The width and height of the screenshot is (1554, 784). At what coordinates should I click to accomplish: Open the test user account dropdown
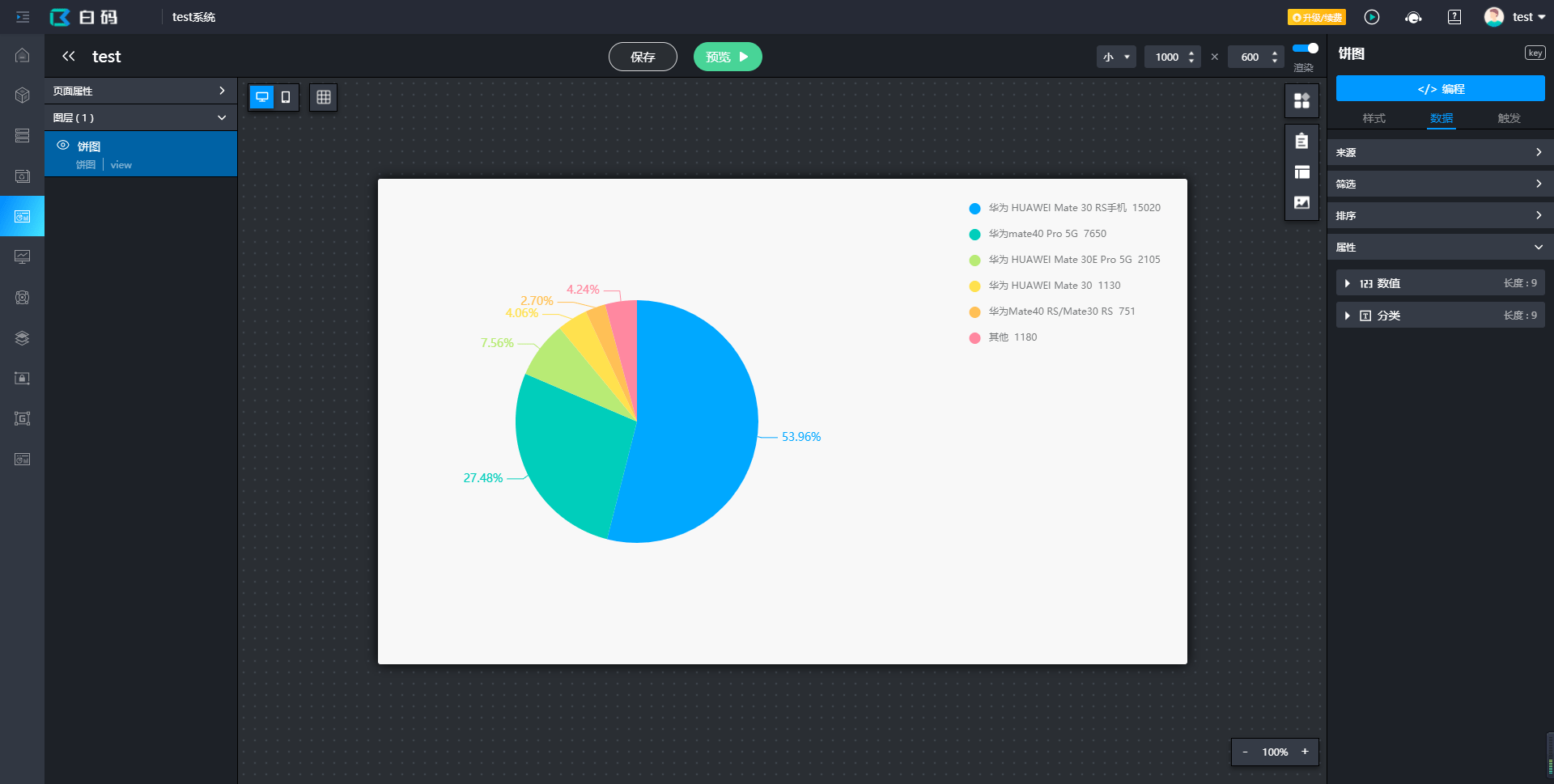[x=1515, y=17]
